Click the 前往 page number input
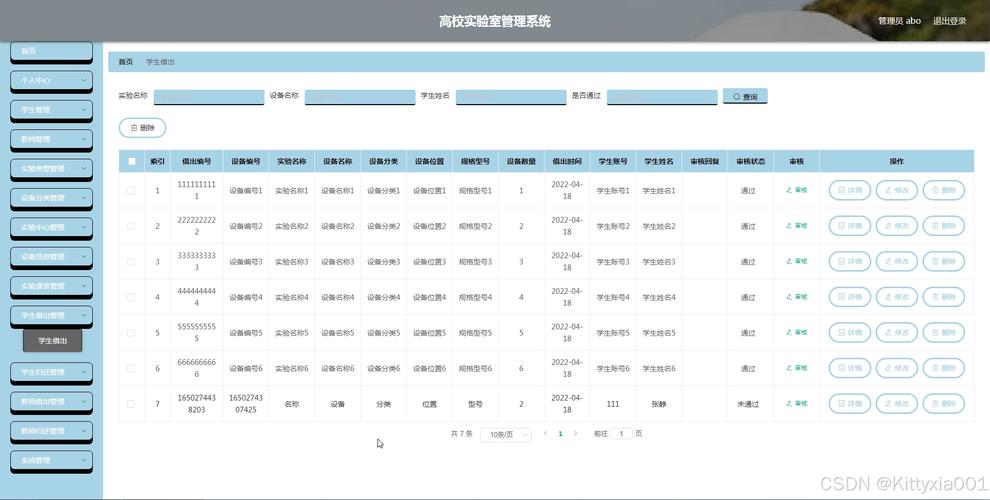 click(621, 434)
